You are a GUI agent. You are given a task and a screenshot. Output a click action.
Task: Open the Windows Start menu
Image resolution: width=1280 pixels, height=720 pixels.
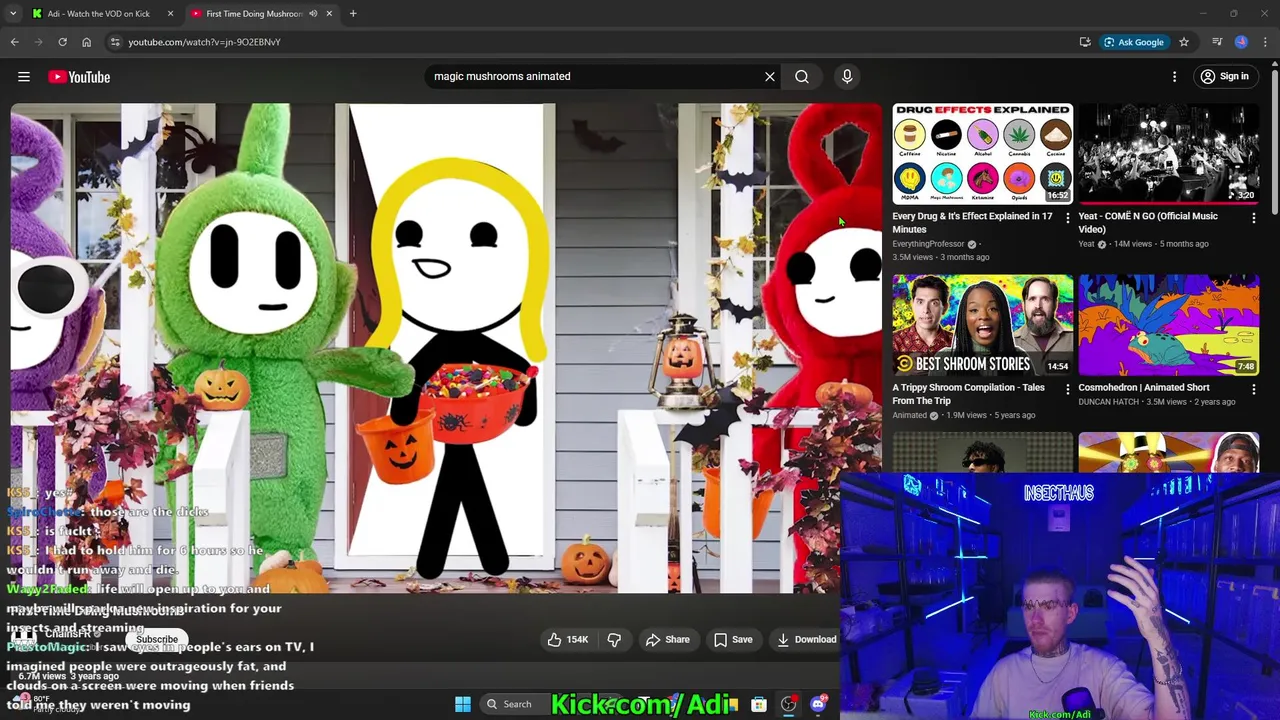point(463,704)
